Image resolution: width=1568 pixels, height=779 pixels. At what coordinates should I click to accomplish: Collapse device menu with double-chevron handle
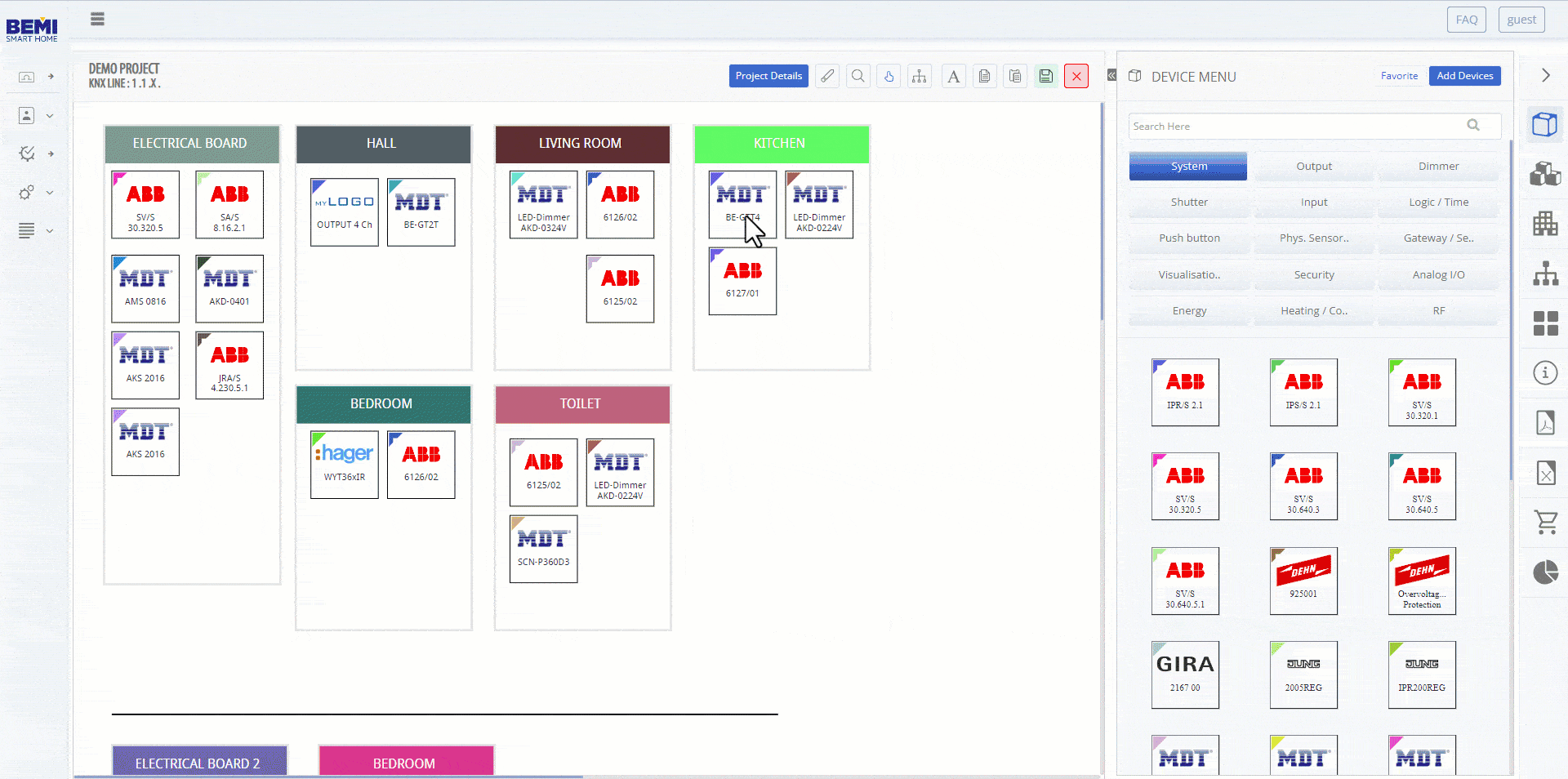pos(1111,75)
